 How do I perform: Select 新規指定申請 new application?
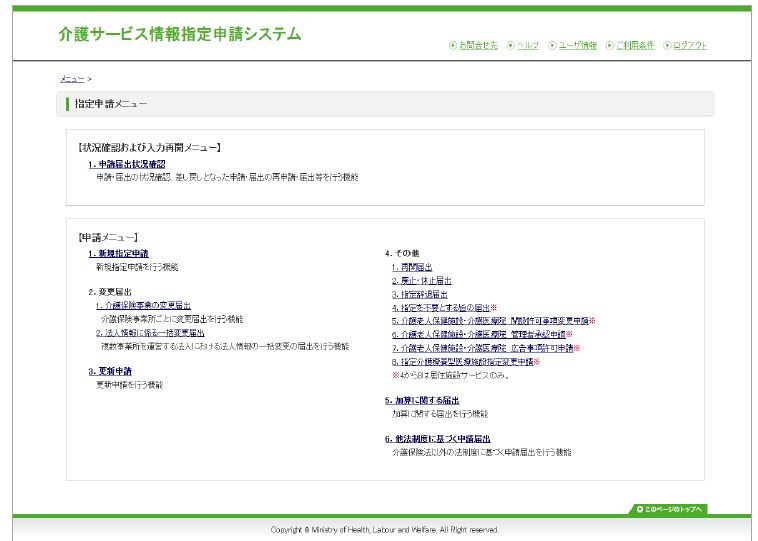tap(118, 254)
